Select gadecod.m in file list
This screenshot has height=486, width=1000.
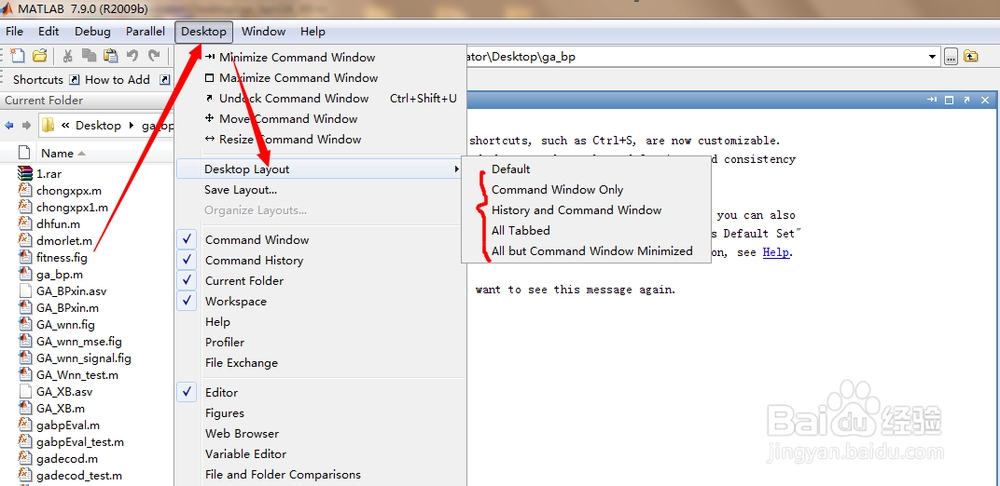pyautogui.click(x=67, y=458)
